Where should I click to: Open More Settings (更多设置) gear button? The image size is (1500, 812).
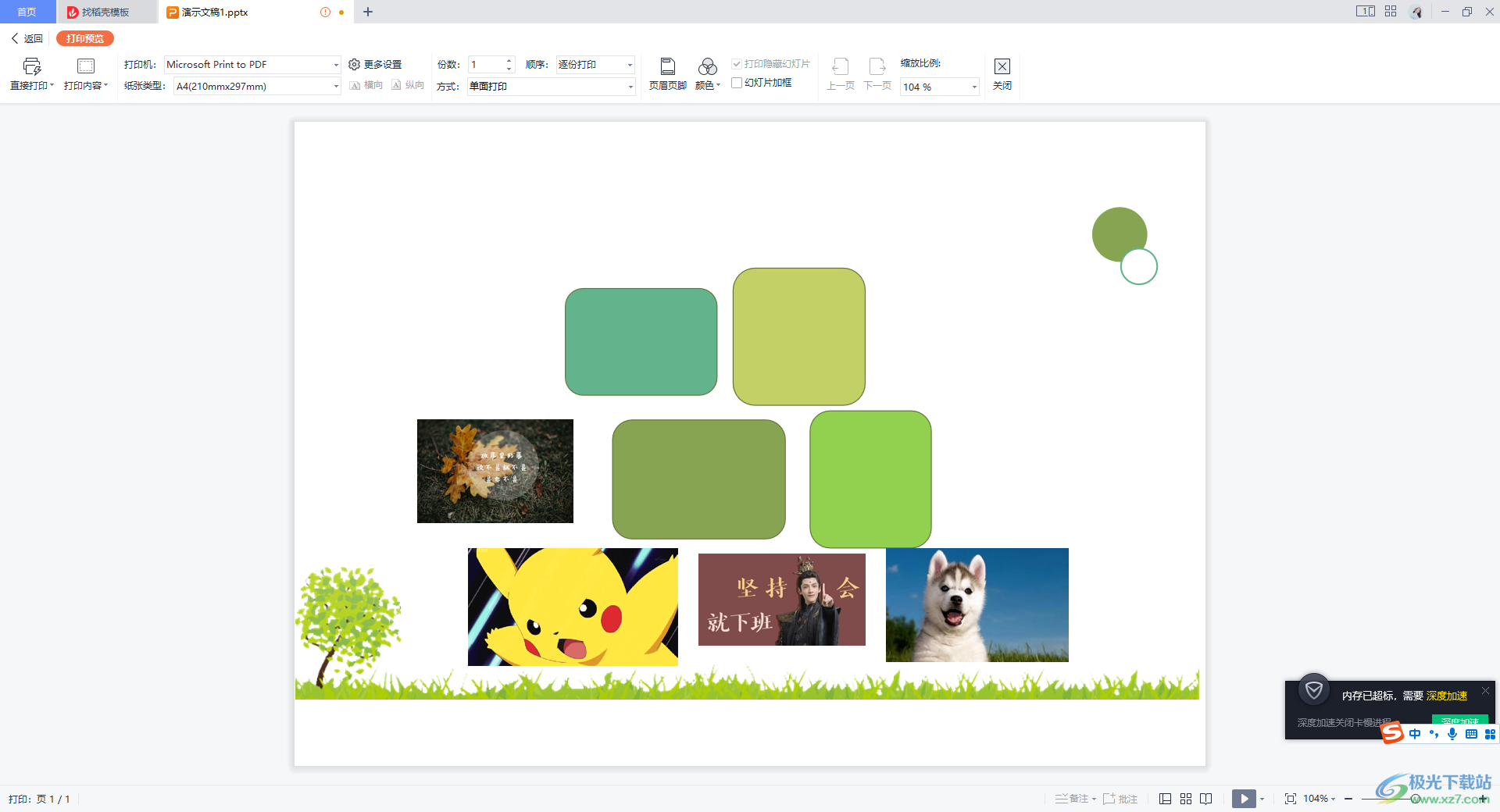[375, 64]
